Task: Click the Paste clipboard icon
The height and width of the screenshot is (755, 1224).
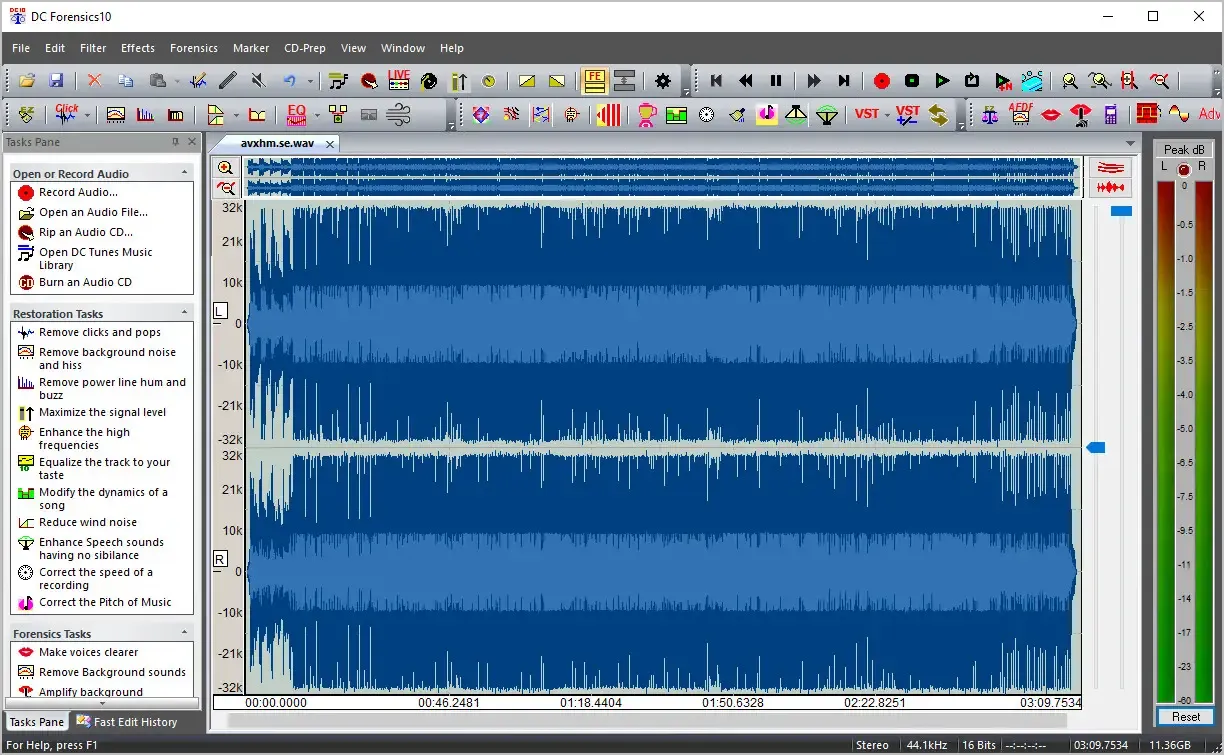Action: [x=157, y=81]
